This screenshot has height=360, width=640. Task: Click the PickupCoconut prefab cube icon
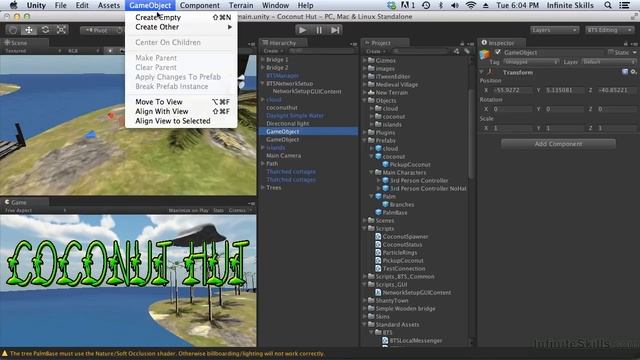[x=385, y=164]
